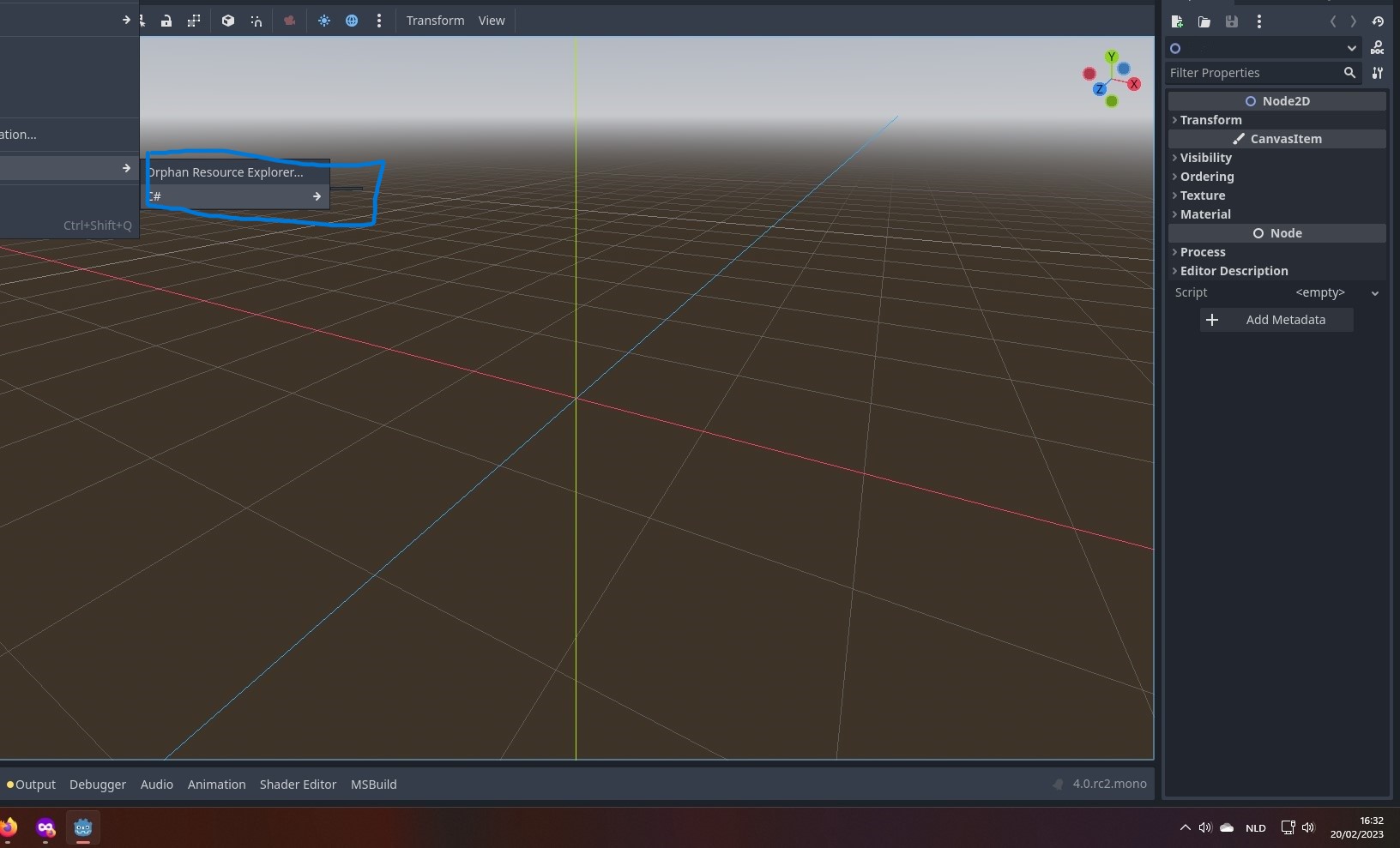The image size is (1400, 848).
Task: Open the property management tools icon
Action: [1379, 74]
